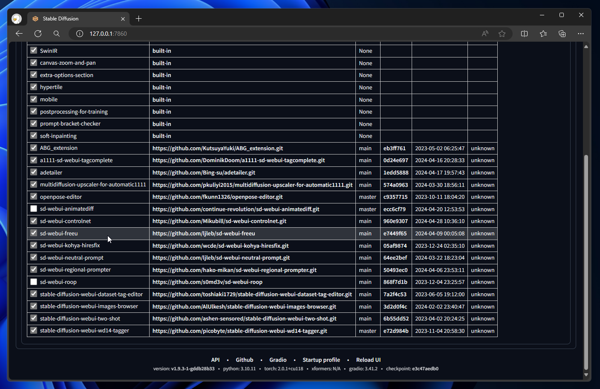Screen dimensions: 600x389
Task: Enable the sd-webui-animatediff checkbox
Action: point(34,208)
